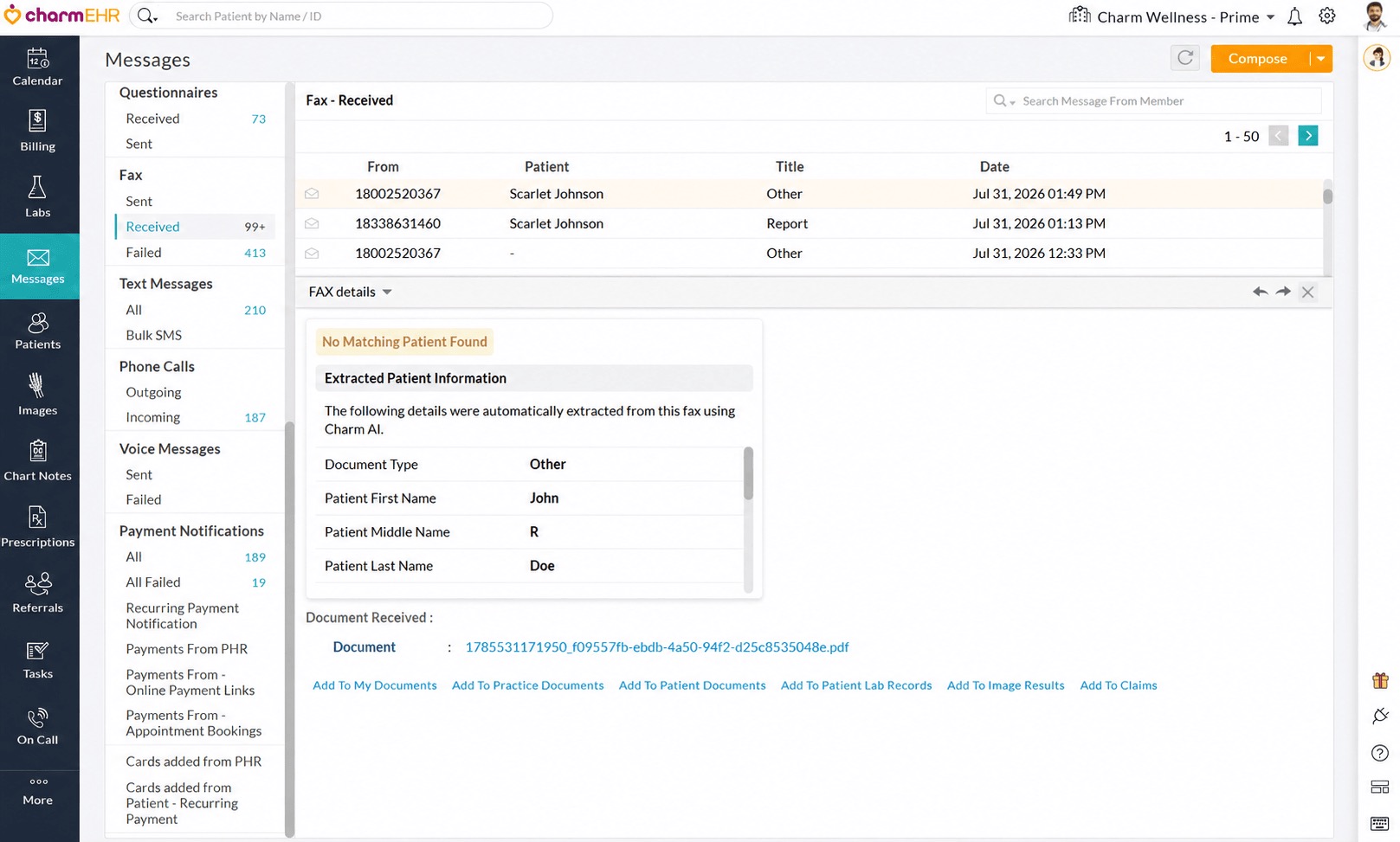This screenshot has width=1400, height=842.
Task: Click the forward arrow in FAX details
Action: click(x=1283, y=292)
